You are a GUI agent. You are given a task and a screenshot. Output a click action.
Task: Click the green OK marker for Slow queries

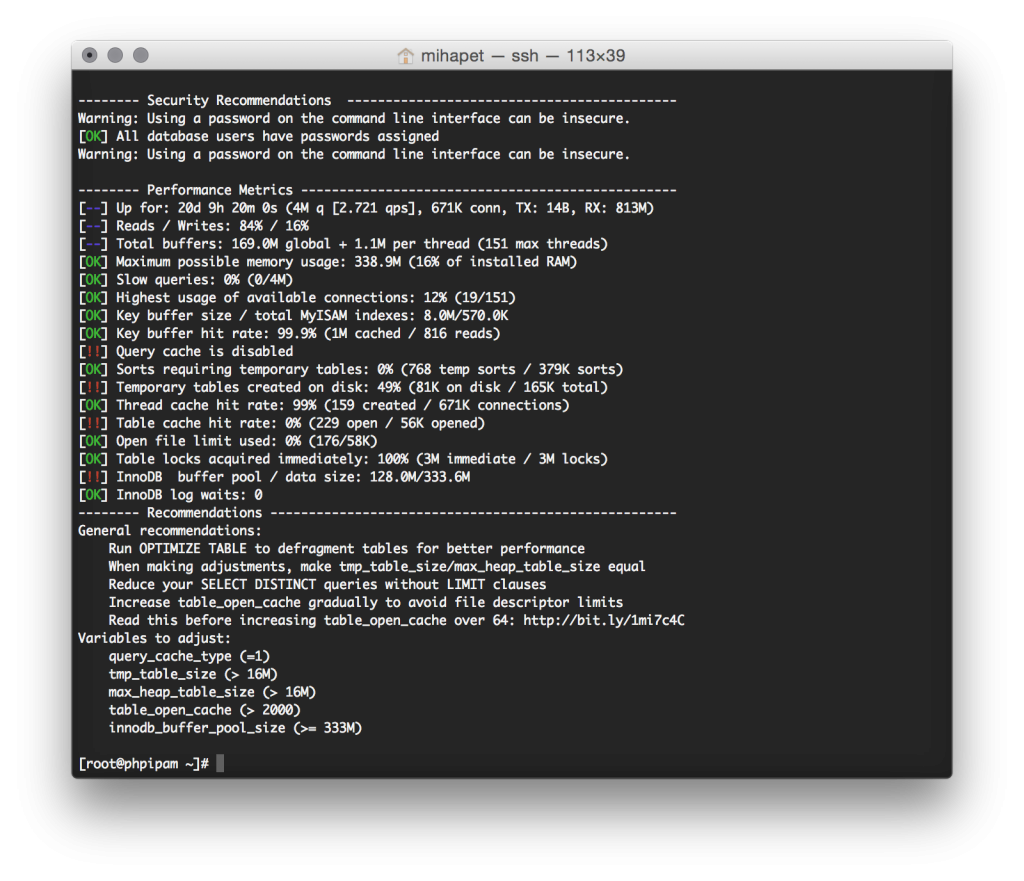coord(93,280)
